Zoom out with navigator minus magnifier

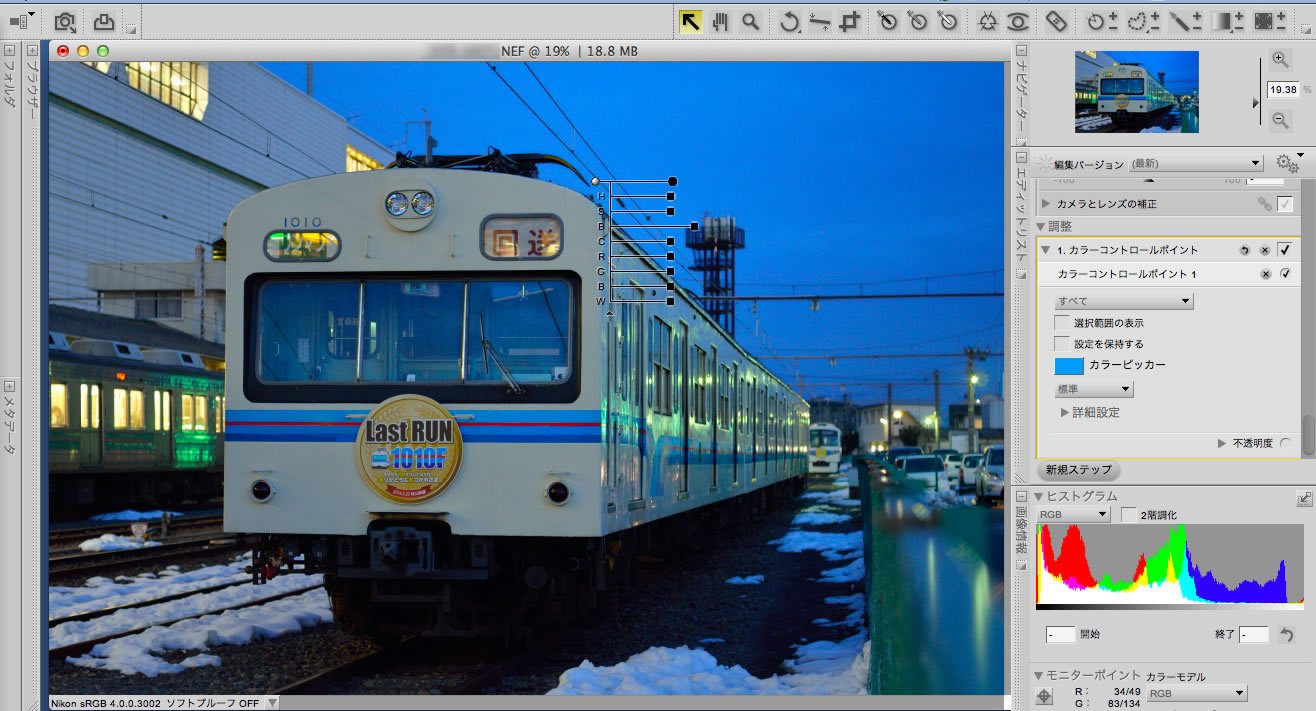[x=1280, y=120]
